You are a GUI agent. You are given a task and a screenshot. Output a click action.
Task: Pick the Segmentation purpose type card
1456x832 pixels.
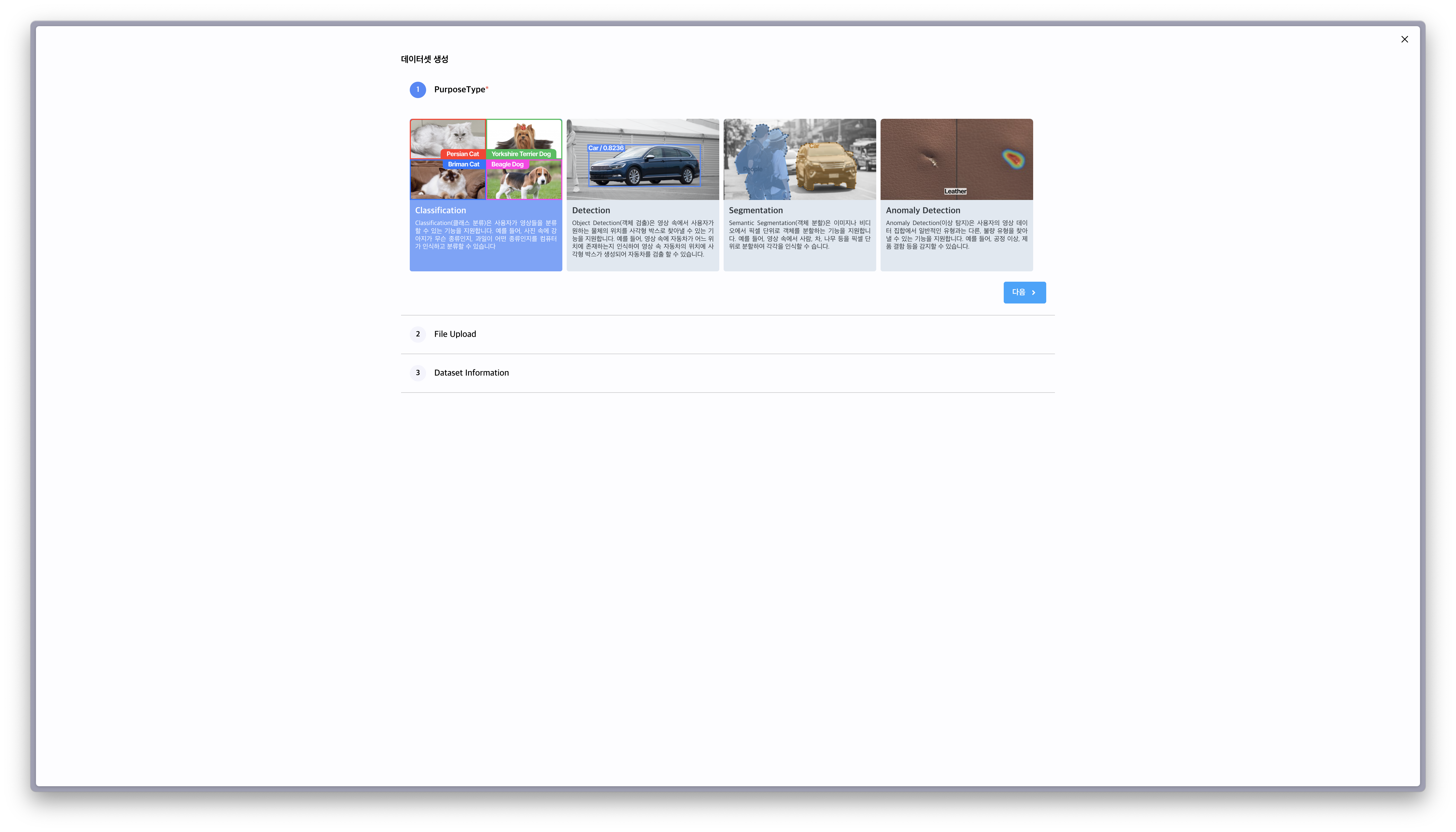[x=799, y=195]
